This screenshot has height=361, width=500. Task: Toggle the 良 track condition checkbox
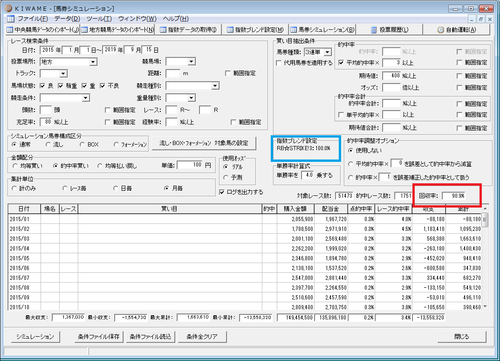(42, 86)
